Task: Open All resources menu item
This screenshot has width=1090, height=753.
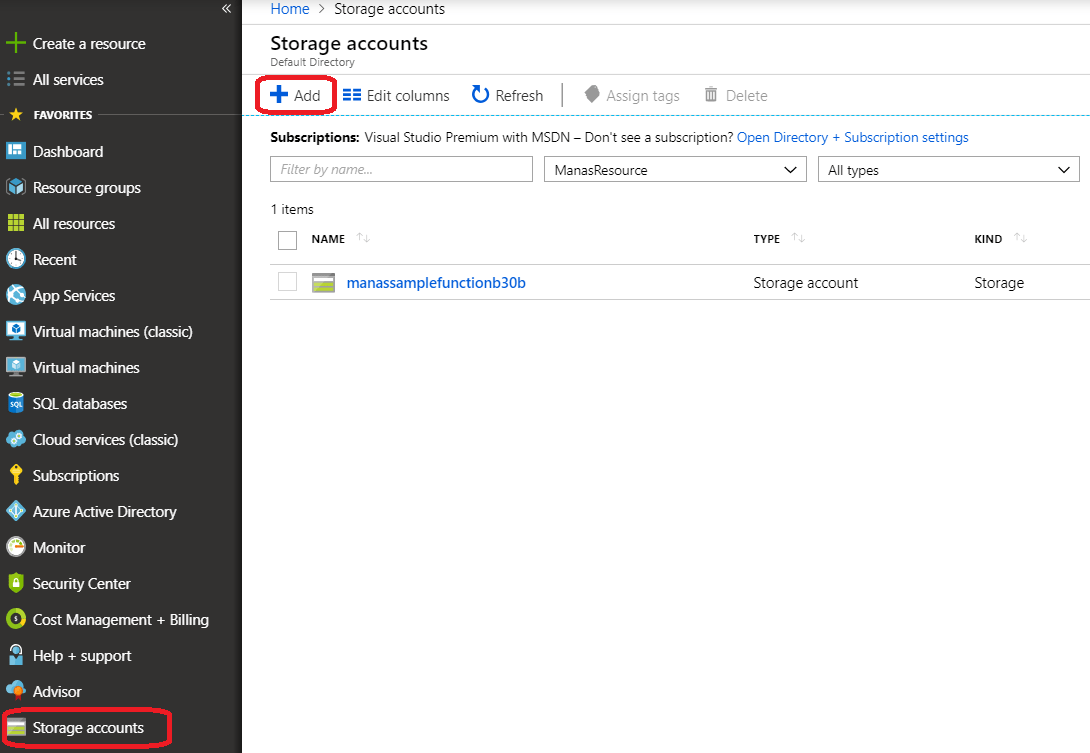Action: coord(74,224)
